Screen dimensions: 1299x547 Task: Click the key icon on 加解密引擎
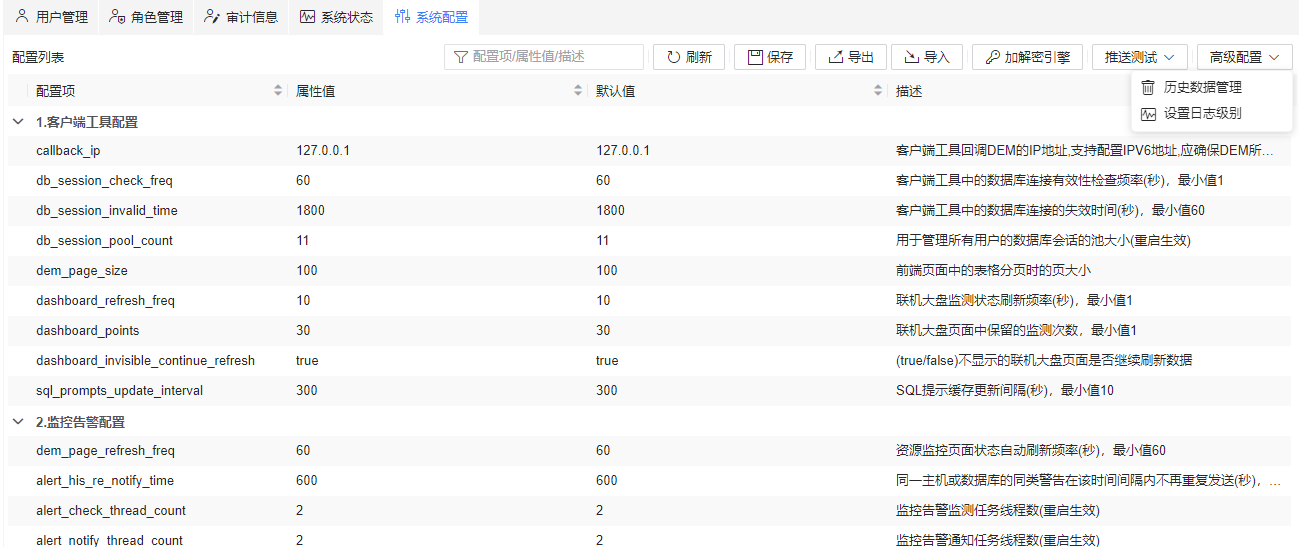(993, 57)
